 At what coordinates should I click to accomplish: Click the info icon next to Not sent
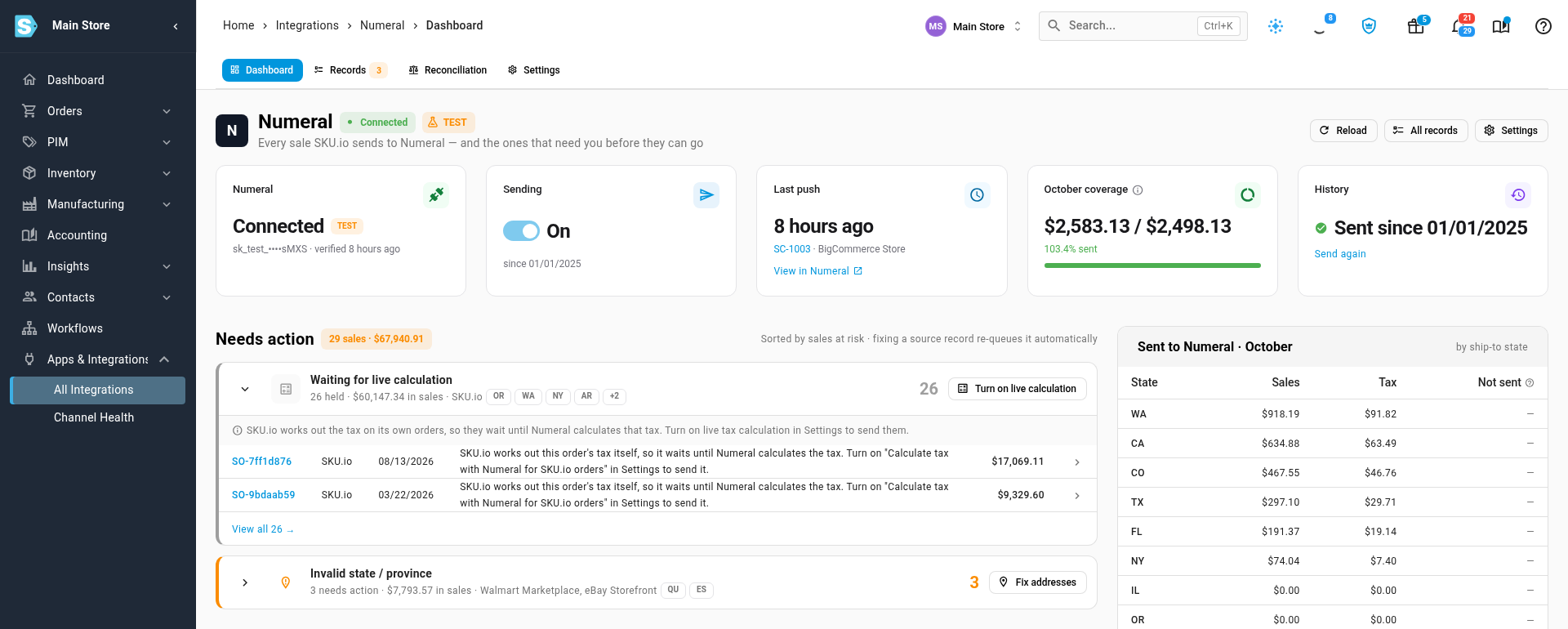[x=1530, y=382]
